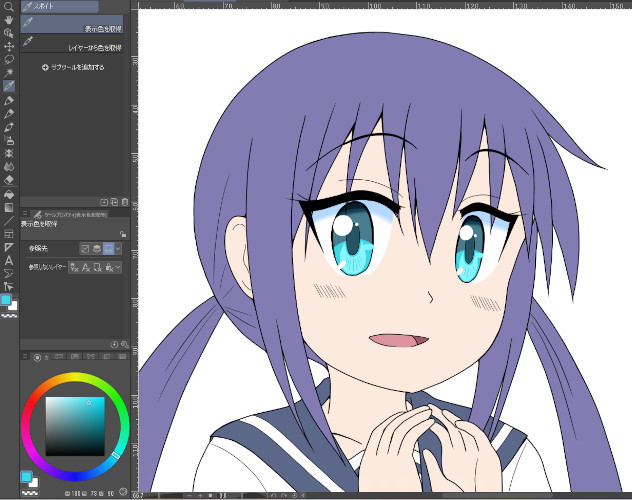Select the Eyedropper tool in toolbar
The image size is (632, 500).
(8, 86)
